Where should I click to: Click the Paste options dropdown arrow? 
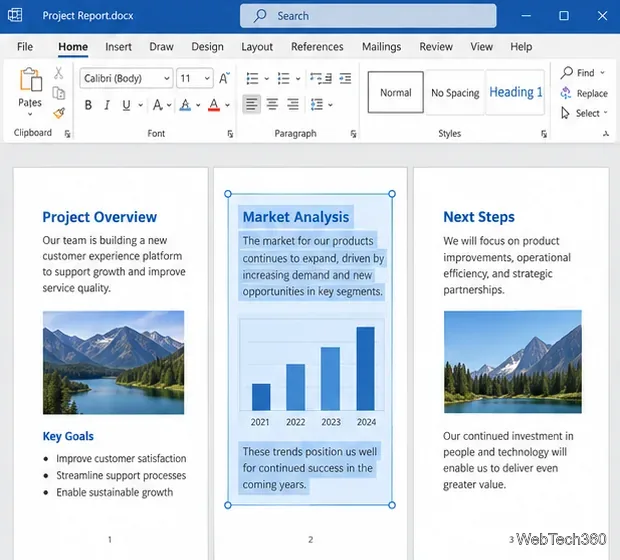coord(30,114)
